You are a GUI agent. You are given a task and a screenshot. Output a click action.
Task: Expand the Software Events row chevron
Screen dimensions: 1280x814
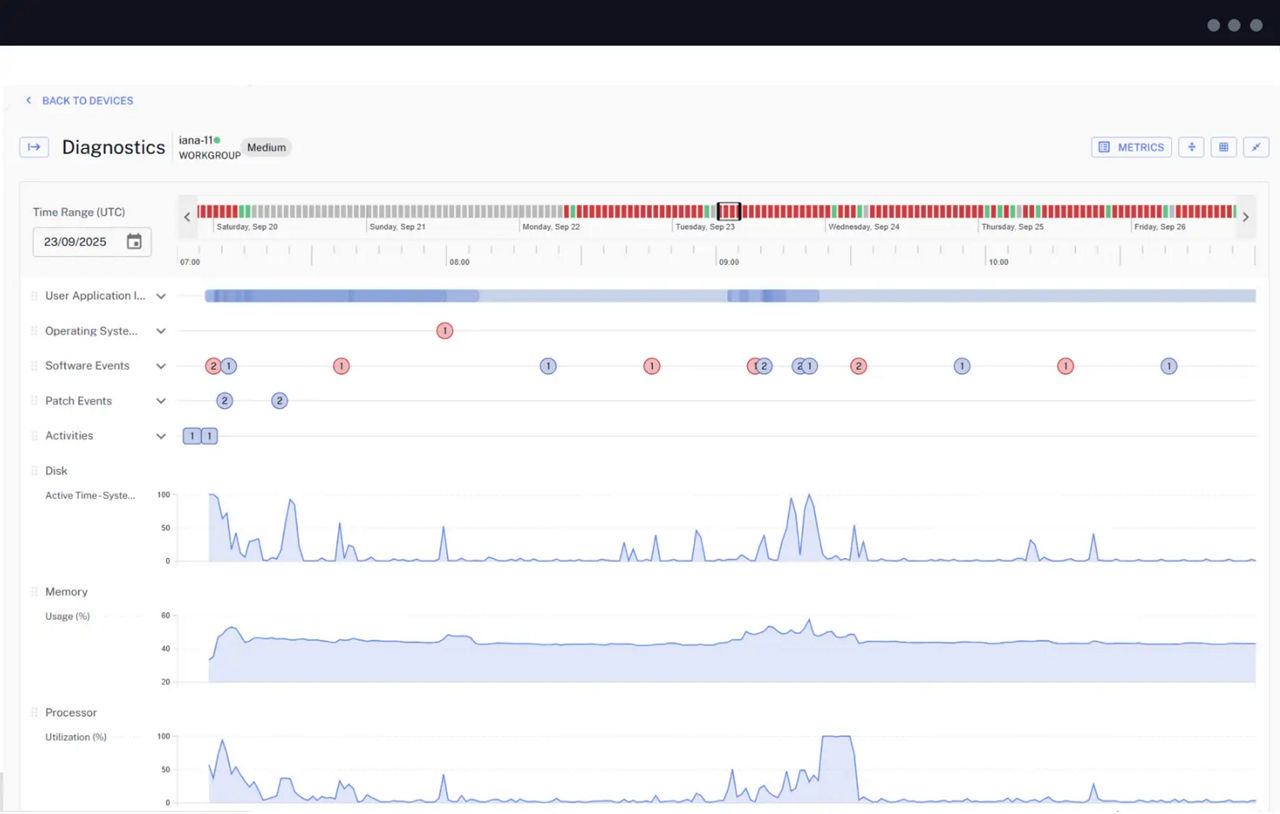160,366
